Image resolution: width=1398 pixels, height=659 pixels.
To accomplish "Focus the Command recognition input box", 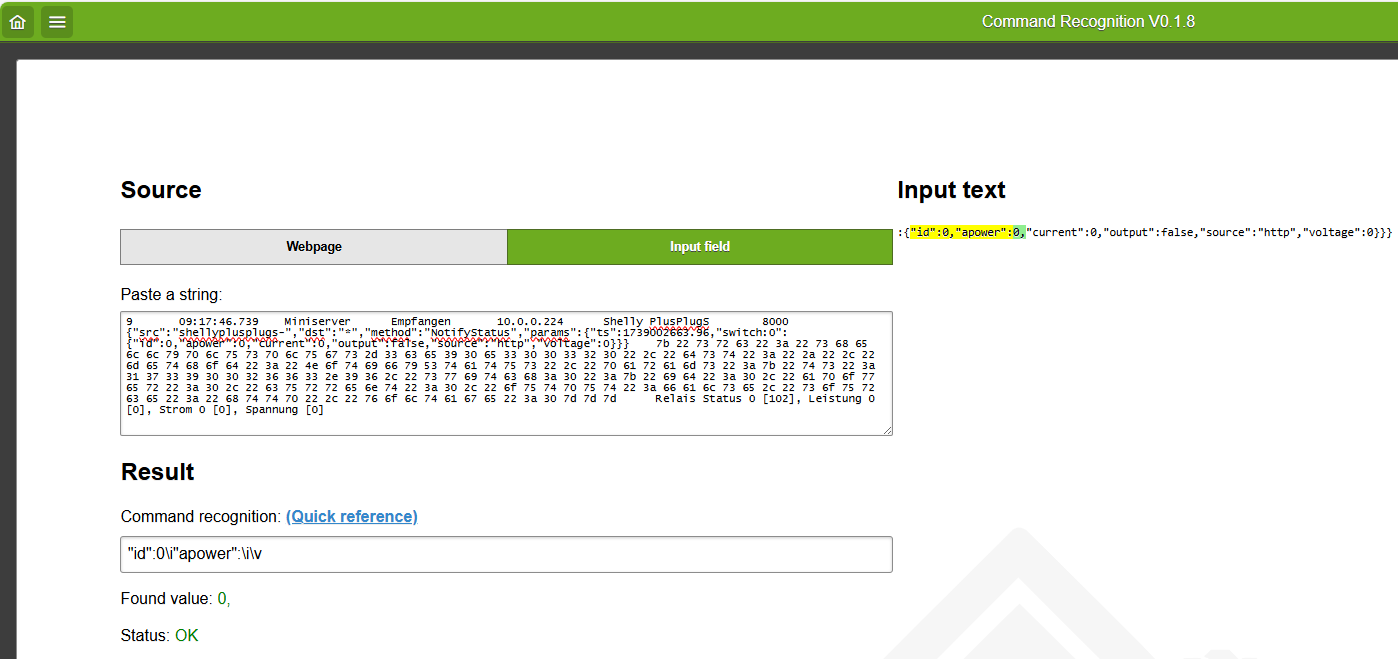I will (x=506, y=555).
